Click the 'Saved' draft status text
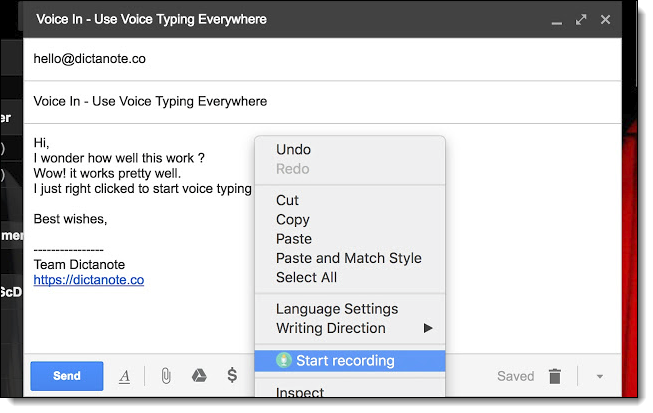This screenshot has width=653, height=413. pos(516,376)
